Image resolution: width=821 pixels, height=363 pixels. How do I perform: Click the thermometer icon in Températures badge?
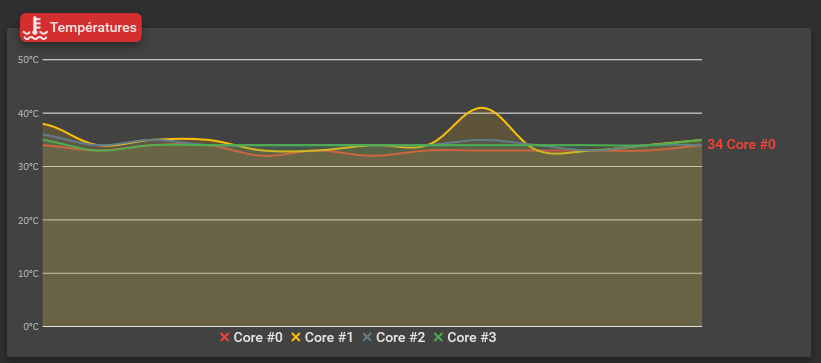35,28
